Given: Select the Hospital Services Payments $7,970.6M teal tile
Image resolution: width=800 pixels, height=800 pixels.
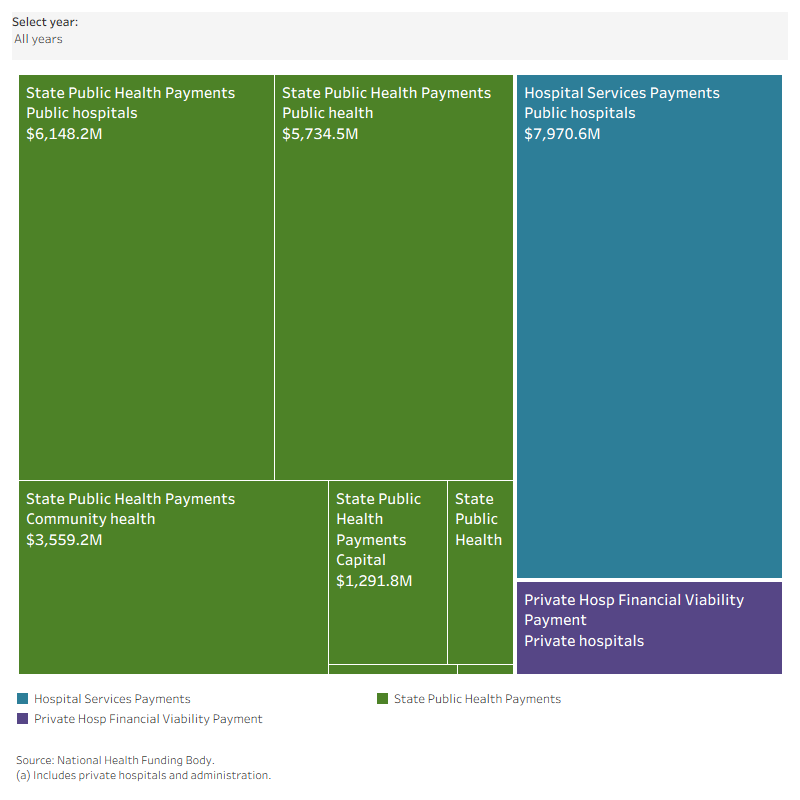Looking at the screenshot, I should (x=649, y=327).
